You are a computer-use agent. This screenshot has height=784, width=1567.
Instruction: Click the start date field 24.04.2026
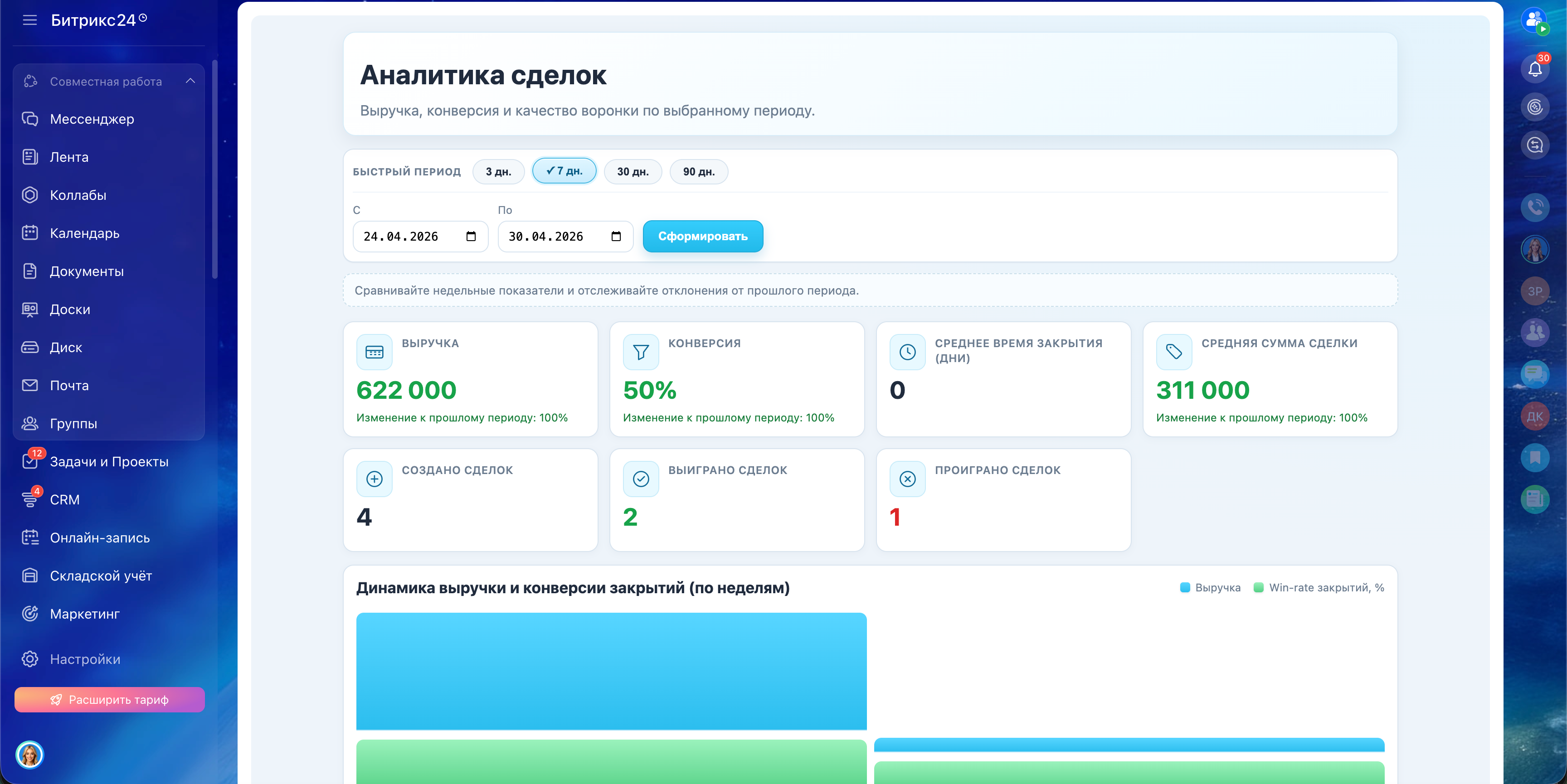tap(420, 236)
